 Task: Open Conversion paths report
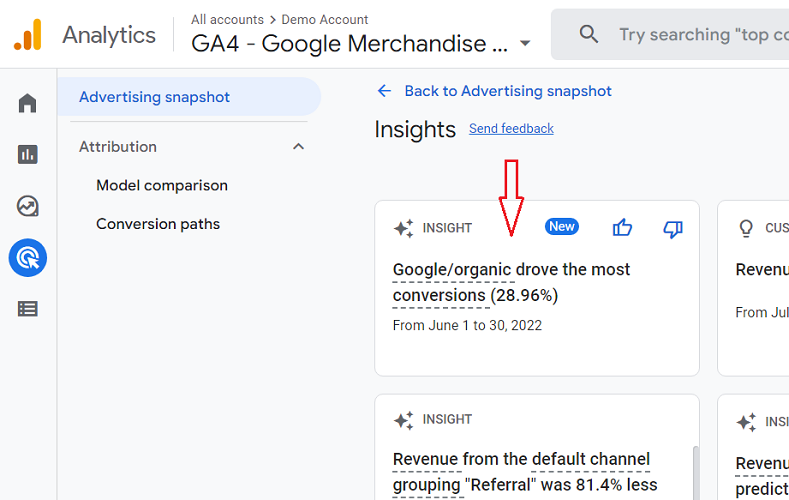(x=158, y=224)
